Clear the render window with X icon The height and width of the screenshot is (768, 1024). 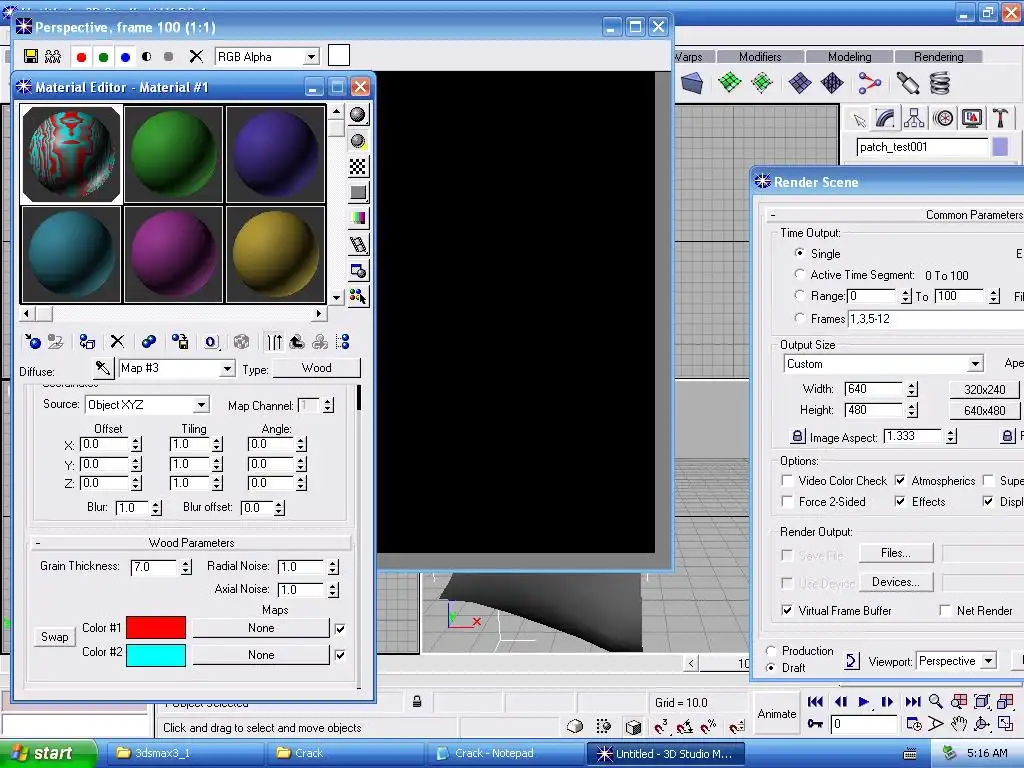point(196,57)
